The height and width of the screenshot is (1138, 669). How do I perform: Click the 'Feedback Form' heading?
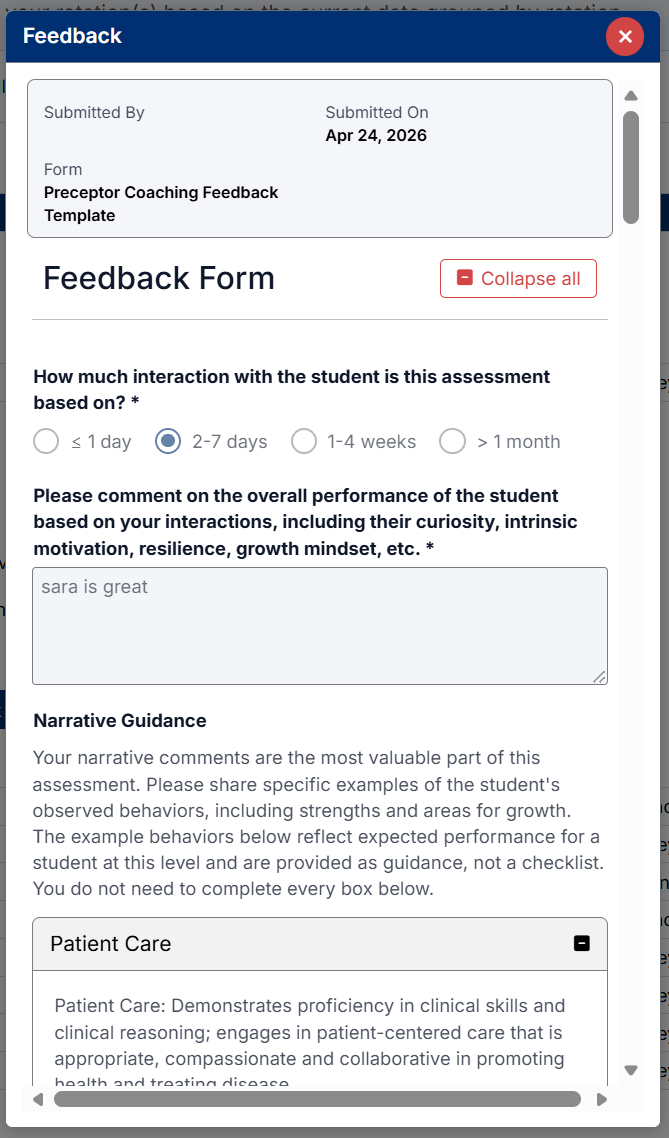point(158,278)
